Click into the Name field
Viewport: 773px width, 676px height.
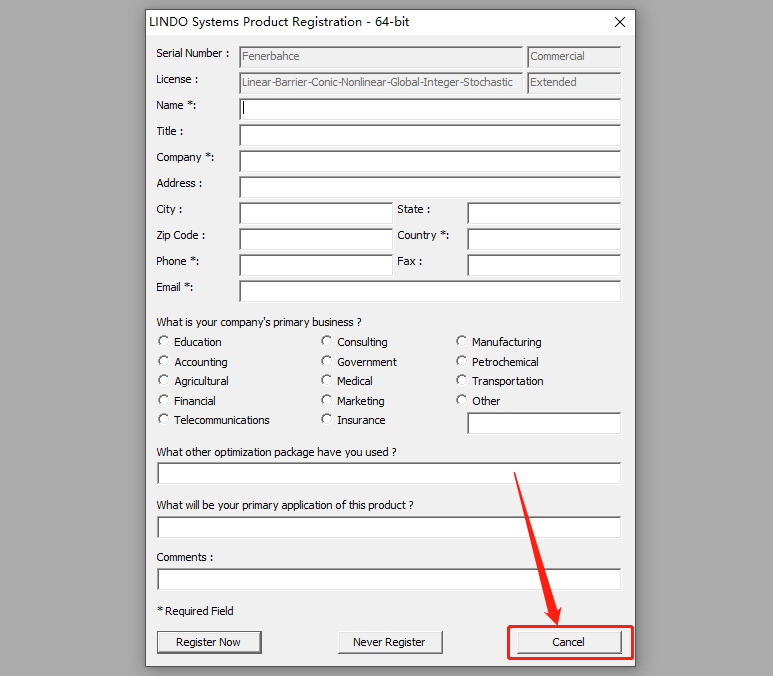430,109
